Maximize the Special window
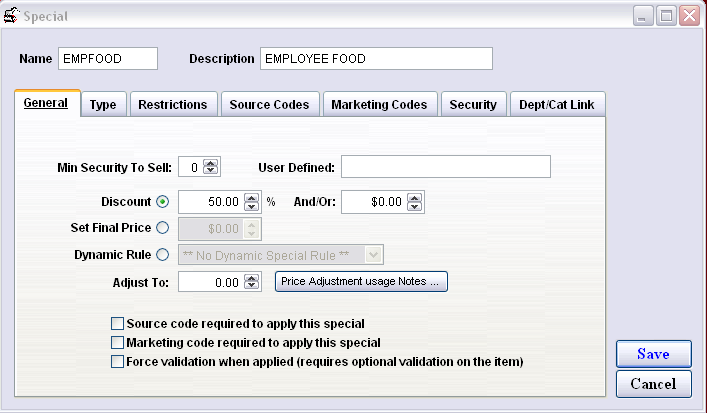This screenshot has height=413, width=707. click(666, 16)
